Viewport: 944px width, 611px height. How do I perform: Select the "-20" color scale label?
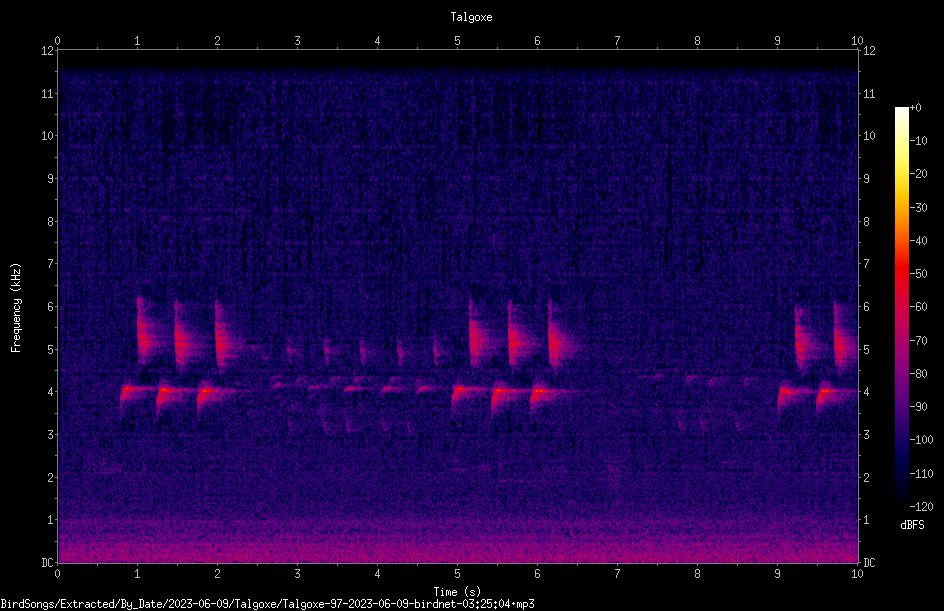click(919, 174)
